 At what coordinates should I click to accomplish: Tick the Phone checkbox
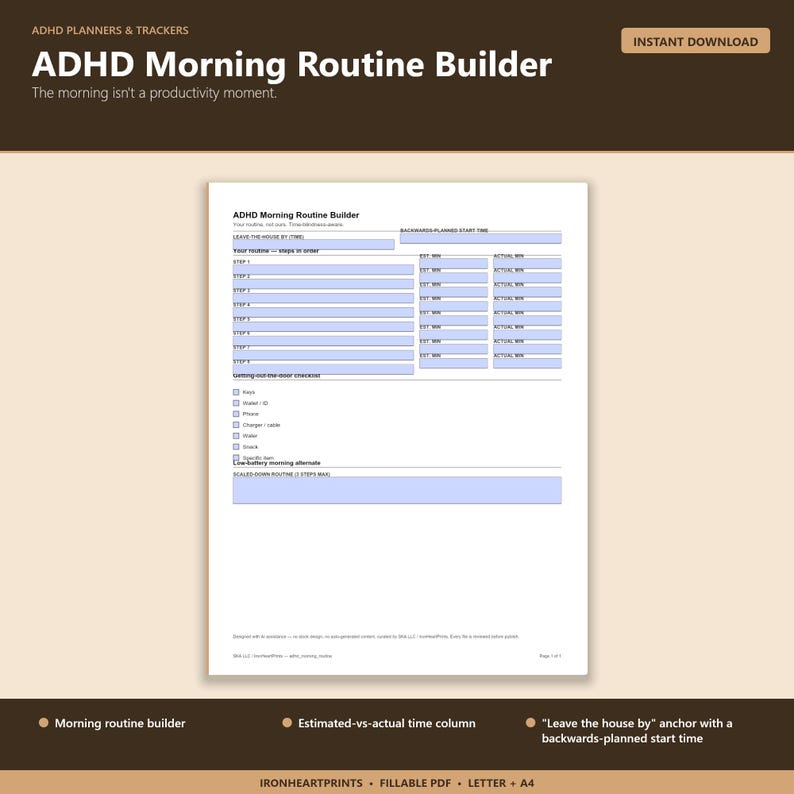[236, 414]
